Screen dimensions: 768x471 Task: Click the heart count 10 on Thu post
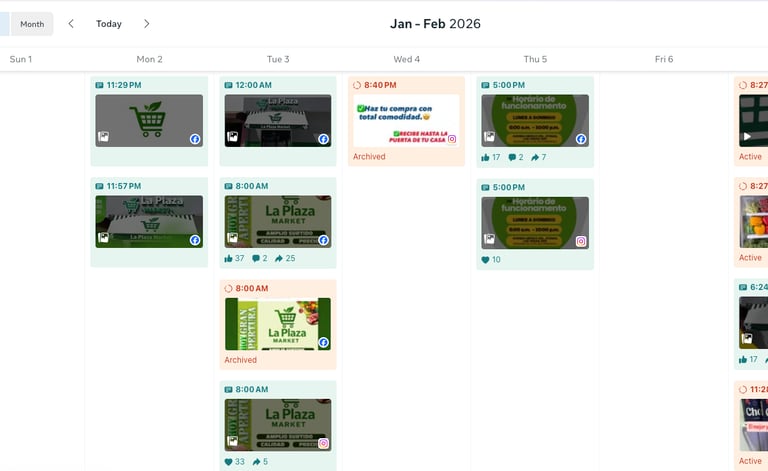pyautogui.click(x=491, y=260)
